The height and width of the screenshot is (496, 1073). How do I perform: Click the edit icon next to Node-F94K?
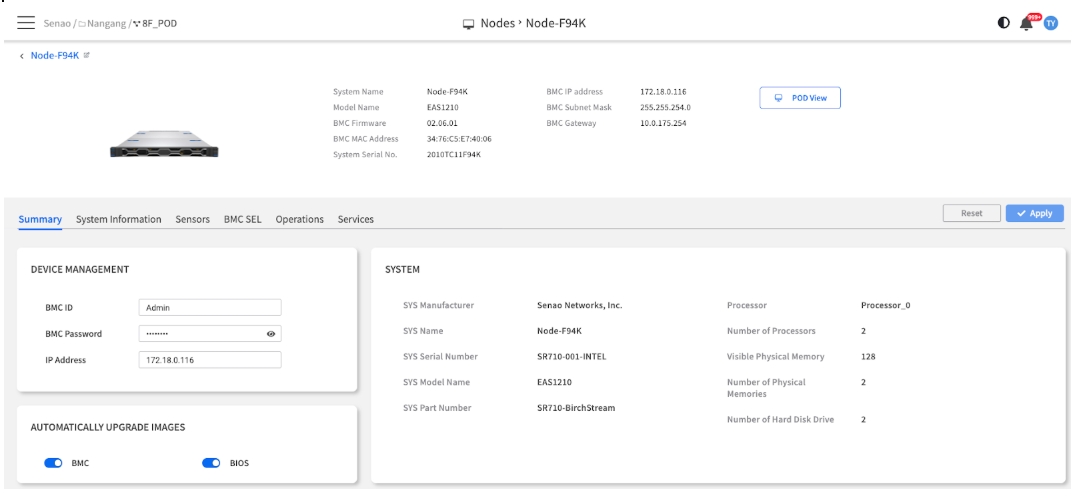tap(85, 56)
